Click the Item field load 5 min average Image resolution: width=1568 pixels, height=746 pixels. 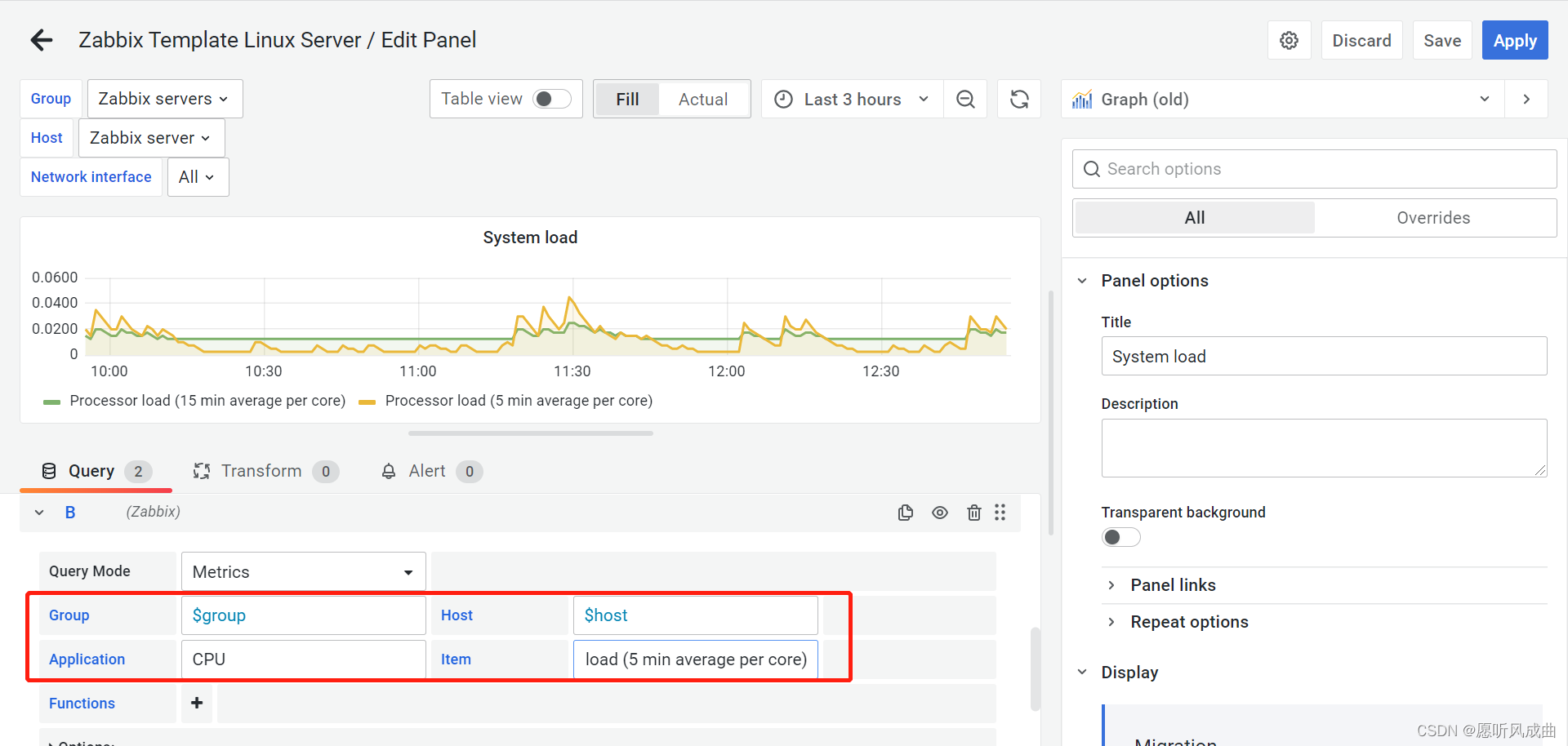695,659
